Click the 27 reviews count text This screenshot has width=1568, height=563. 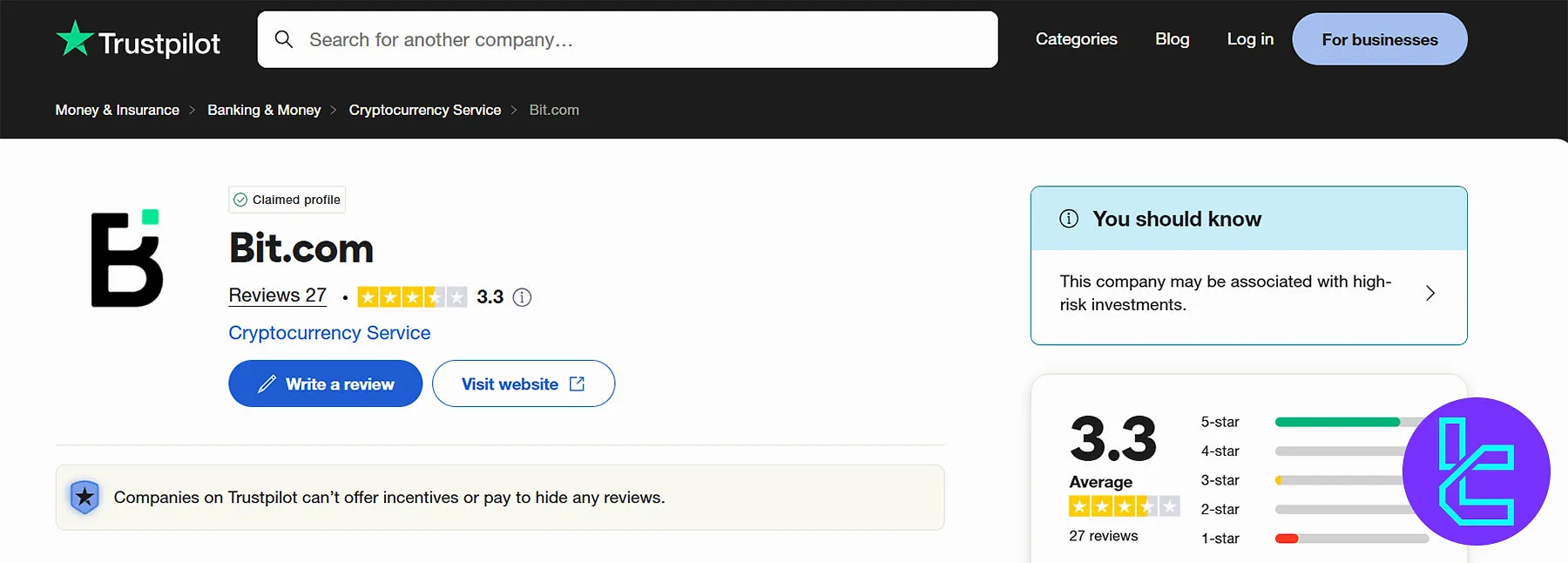click(1104, 536)
